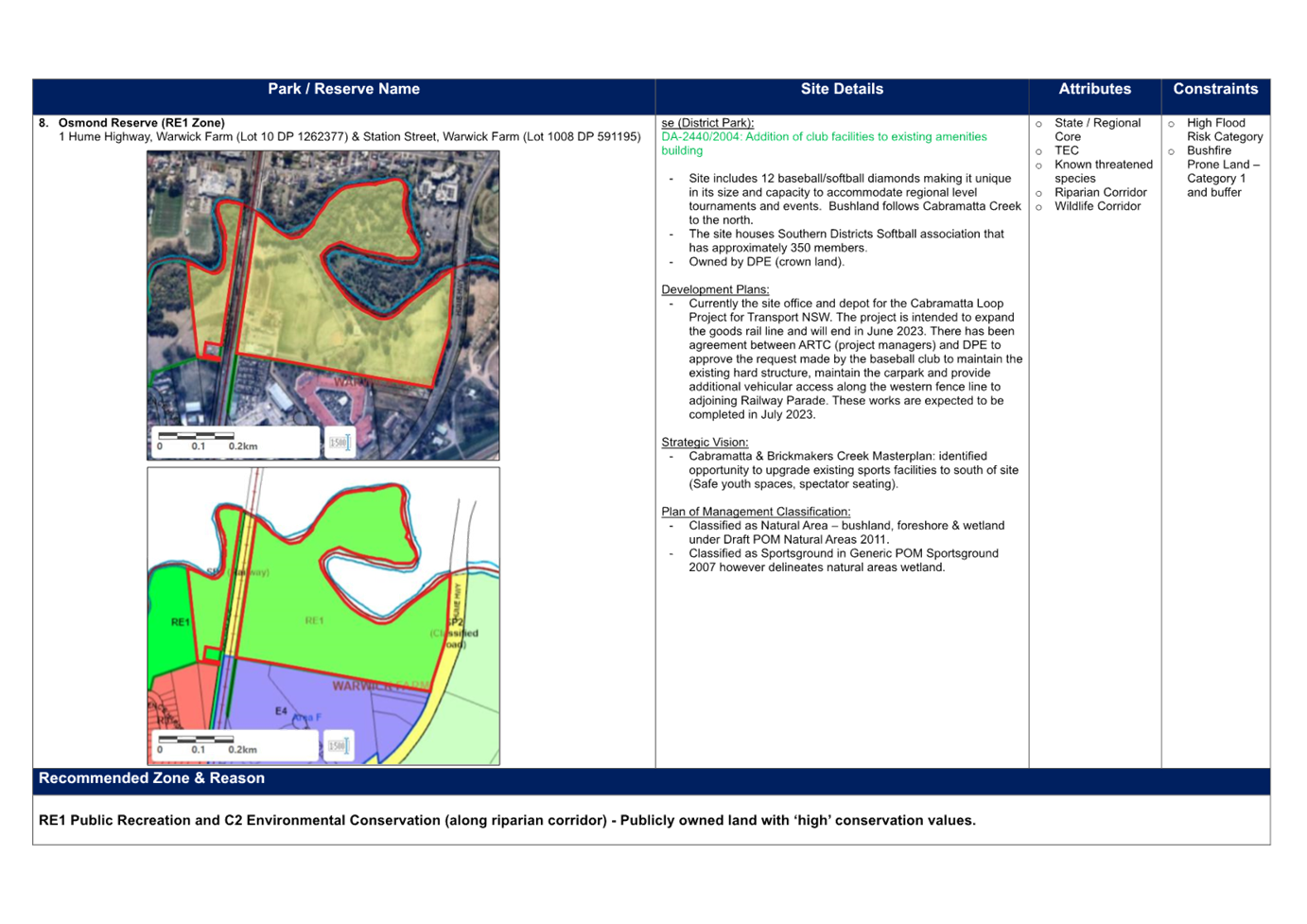Open the green DA-2440/2004 application text

[824, 144]
